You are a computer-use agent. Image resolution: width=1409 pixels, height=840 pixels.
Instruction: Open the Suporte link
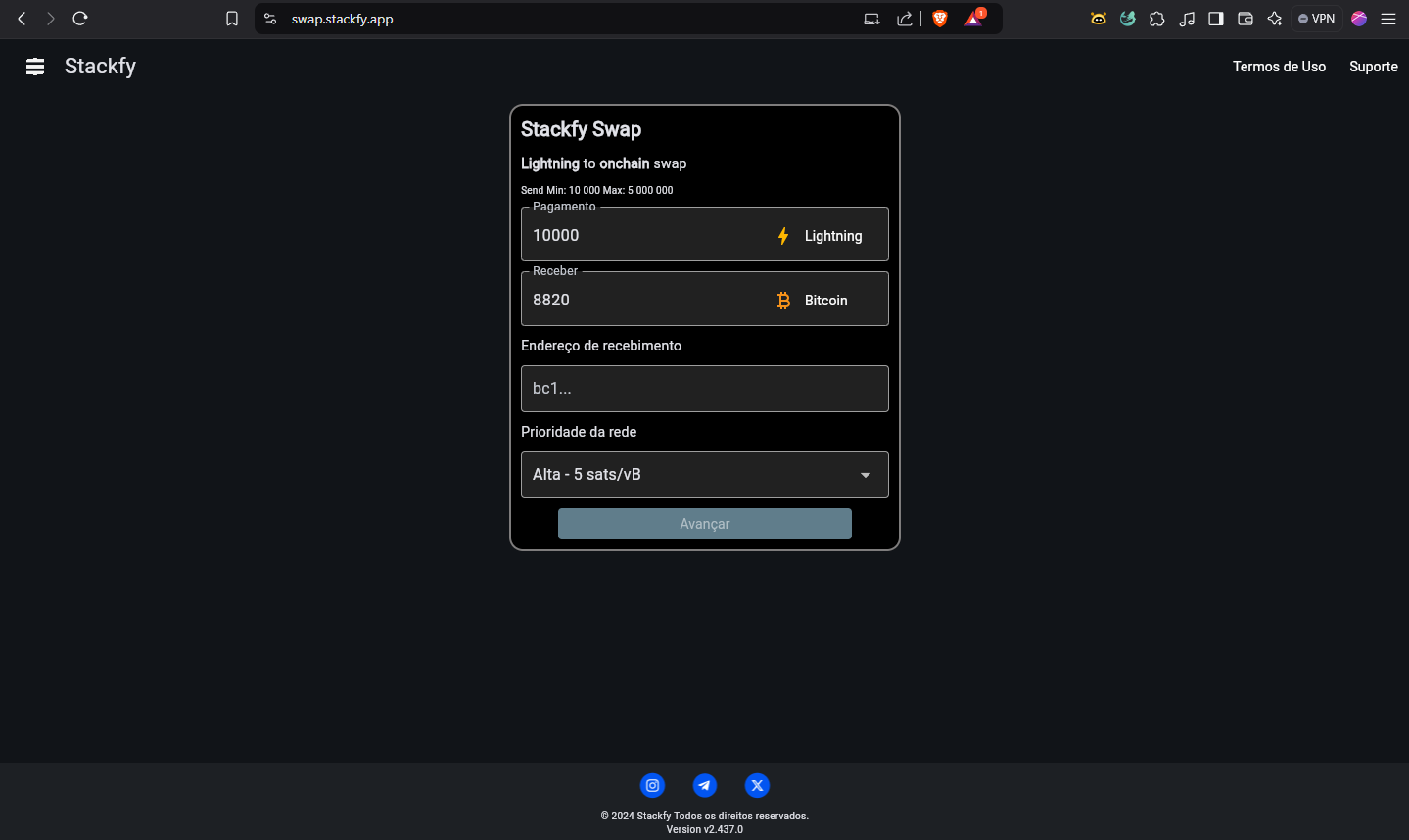(1374, 67)
